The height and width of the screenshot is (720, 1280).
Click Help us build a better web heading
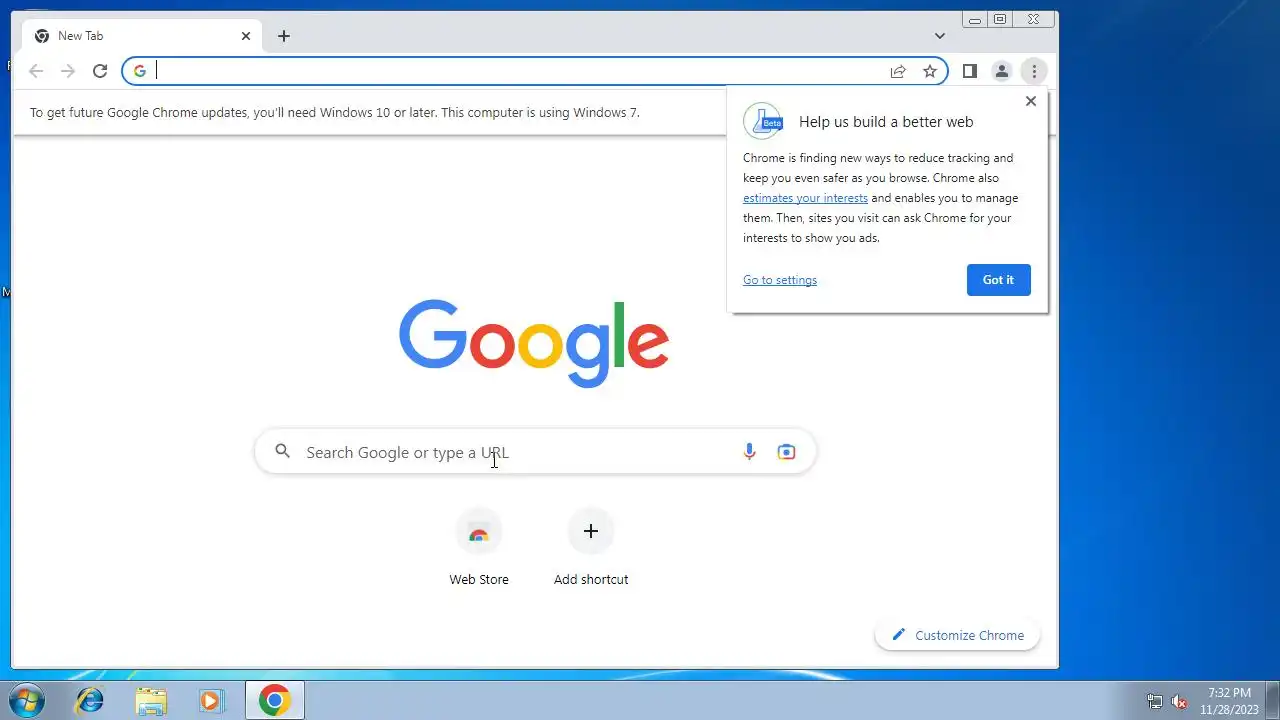point(886,122)
